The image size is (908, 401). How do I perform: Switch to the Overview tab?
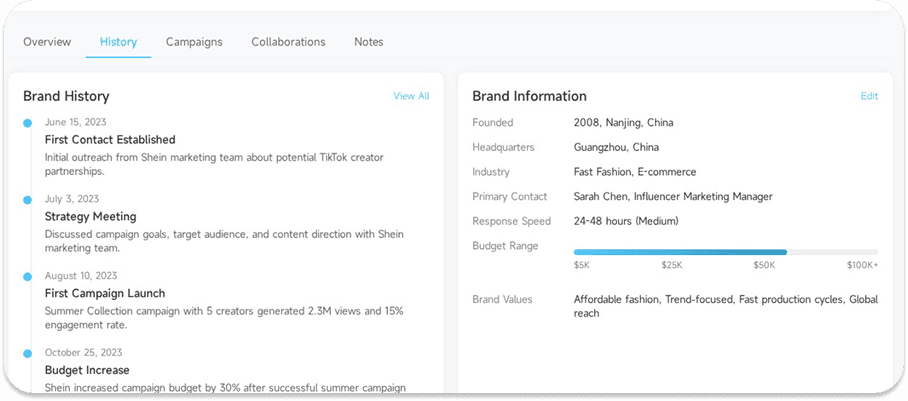47,42
